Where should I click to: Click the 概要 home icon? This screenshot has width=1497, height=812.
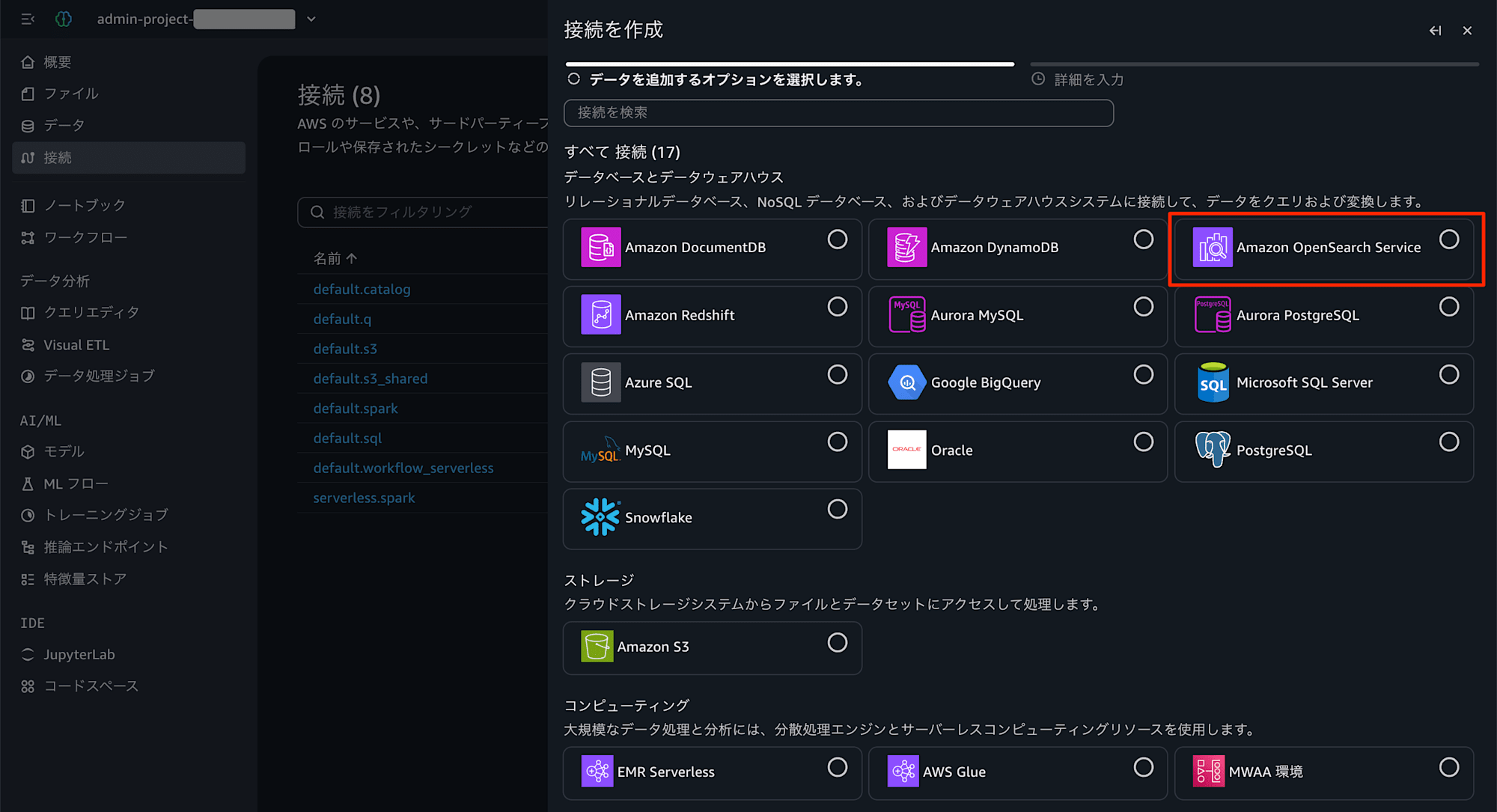point(28,62)
